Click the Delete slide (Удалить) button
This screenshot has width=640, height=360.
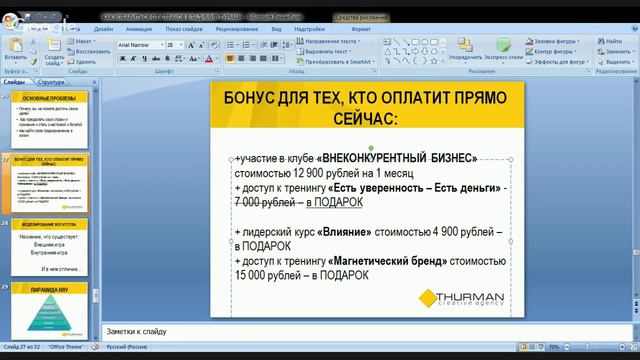click(81, 62)
